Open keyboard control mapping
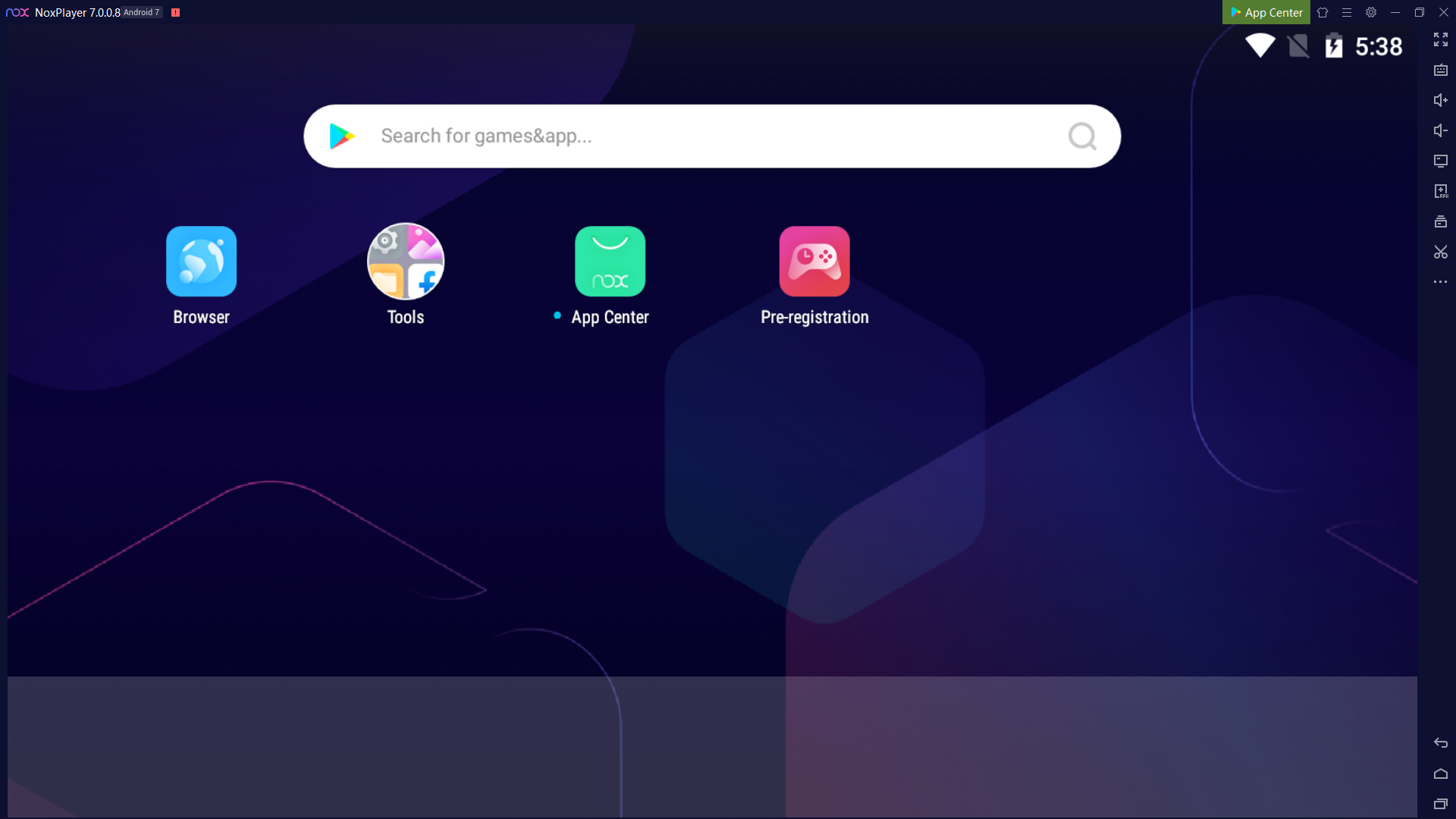 pos(1440,70)
